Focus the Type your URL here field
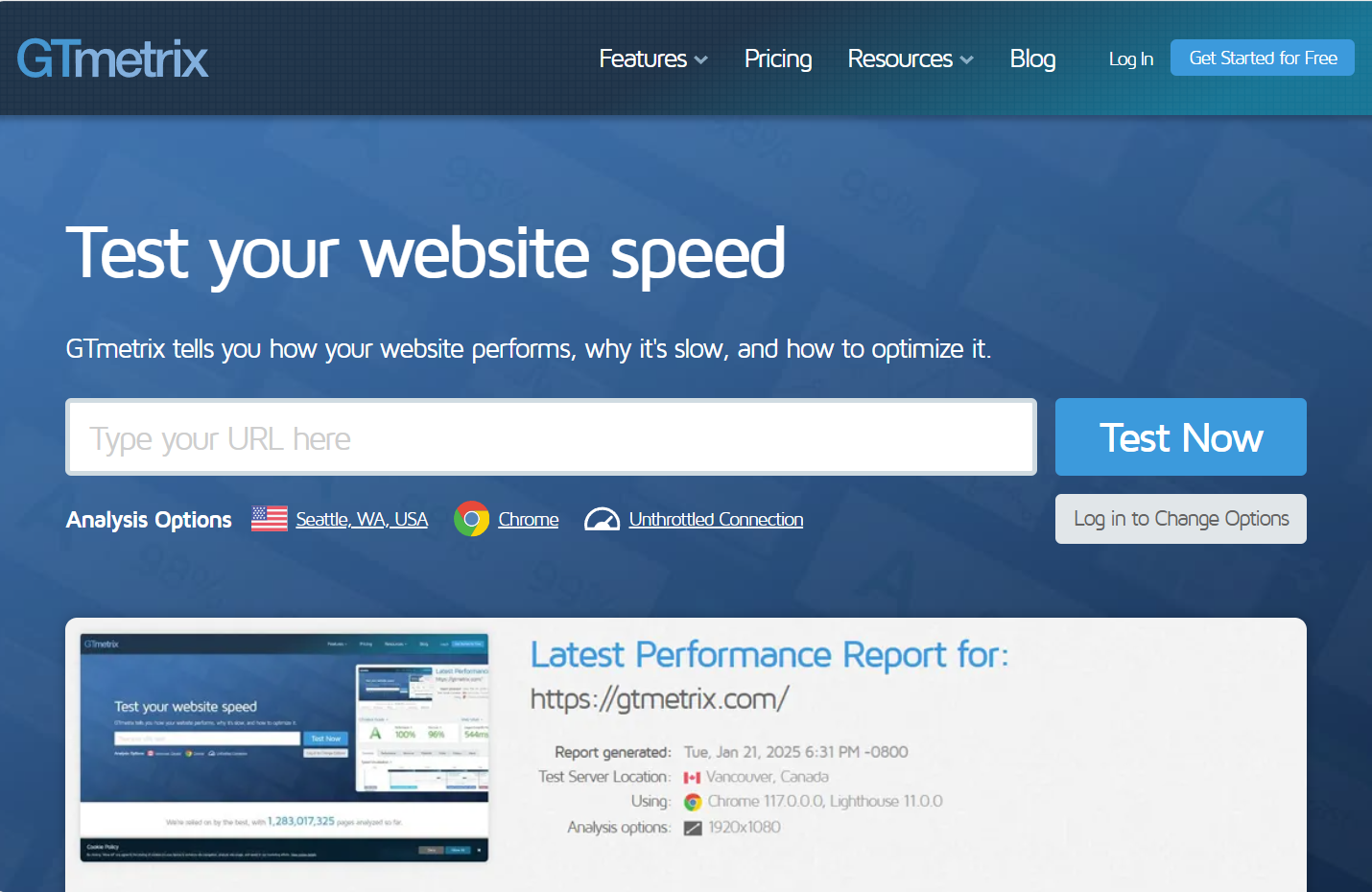Image resolution: width=1372 pixels, height=892 pixels. pos(551,437)
